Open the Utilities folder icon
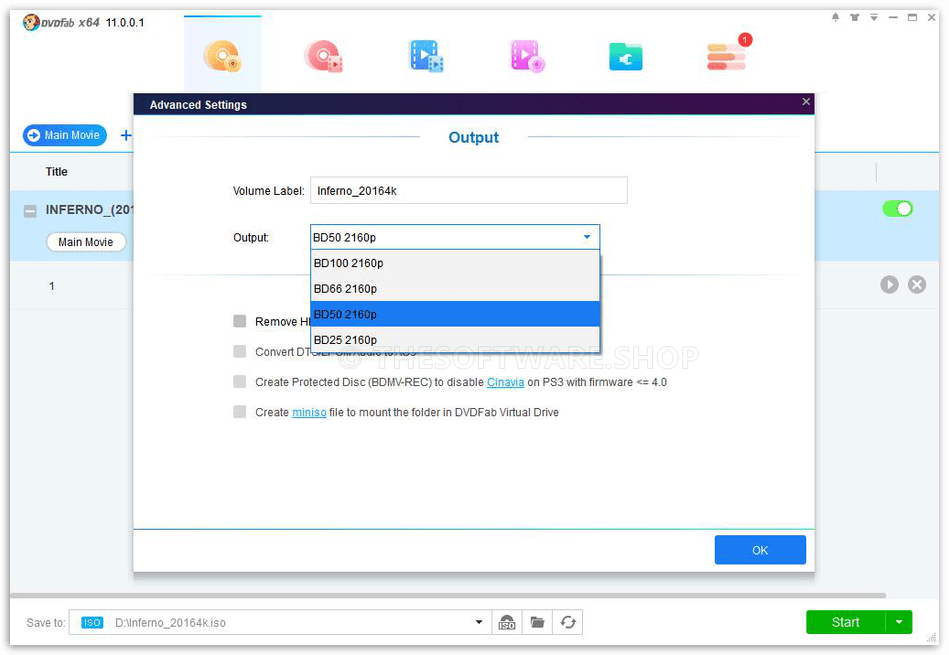Image resolution: width=949 pixels, height=655 pixels. pyautogui.click(x=625, y=57)
